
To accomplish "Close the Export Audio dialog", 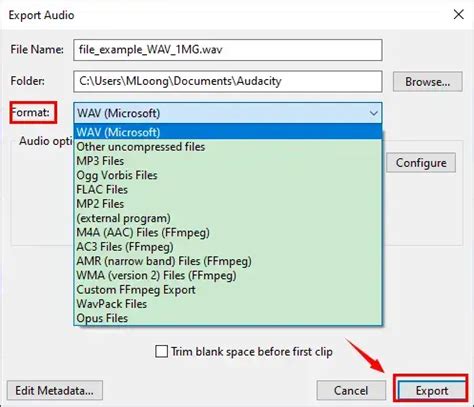I will [459, 14].
